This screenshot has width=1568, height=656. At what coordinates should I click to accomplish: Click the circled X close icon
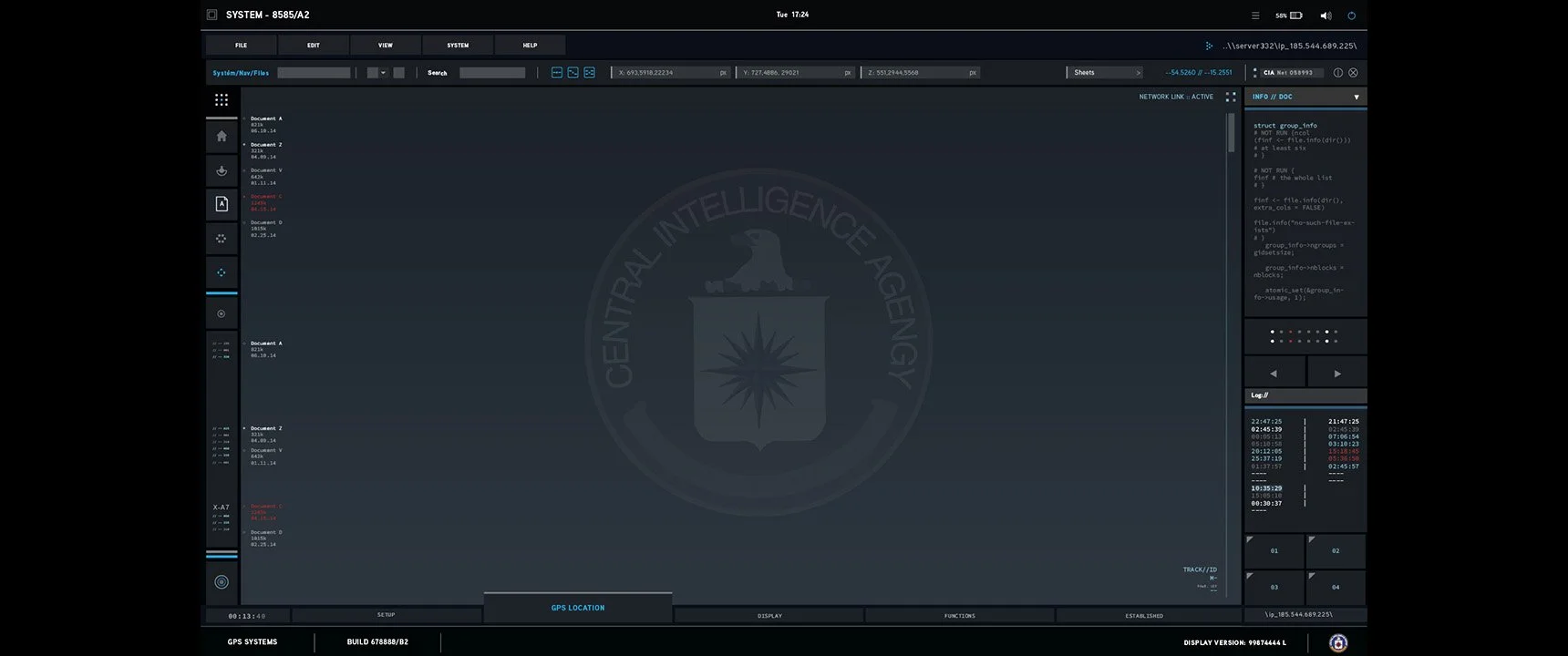[x=1354, y=73]
